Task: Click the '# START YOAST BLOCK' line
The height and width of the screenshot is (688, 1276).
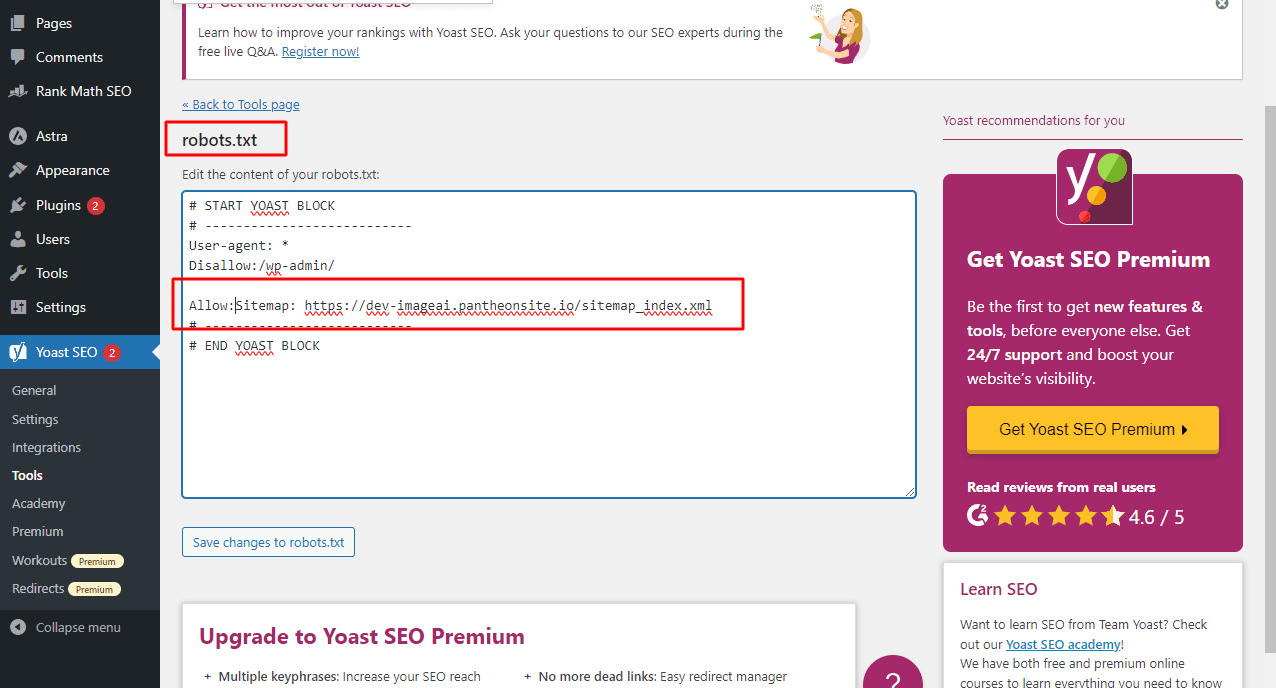Action: point(262,205)
